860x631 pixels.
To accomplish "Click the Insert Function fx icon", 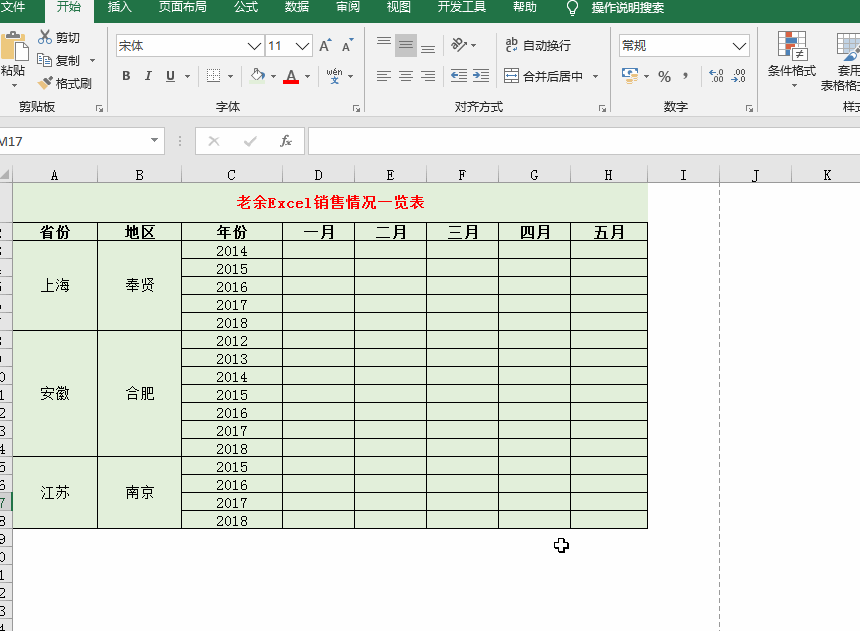I will click(x=286, y=141).
